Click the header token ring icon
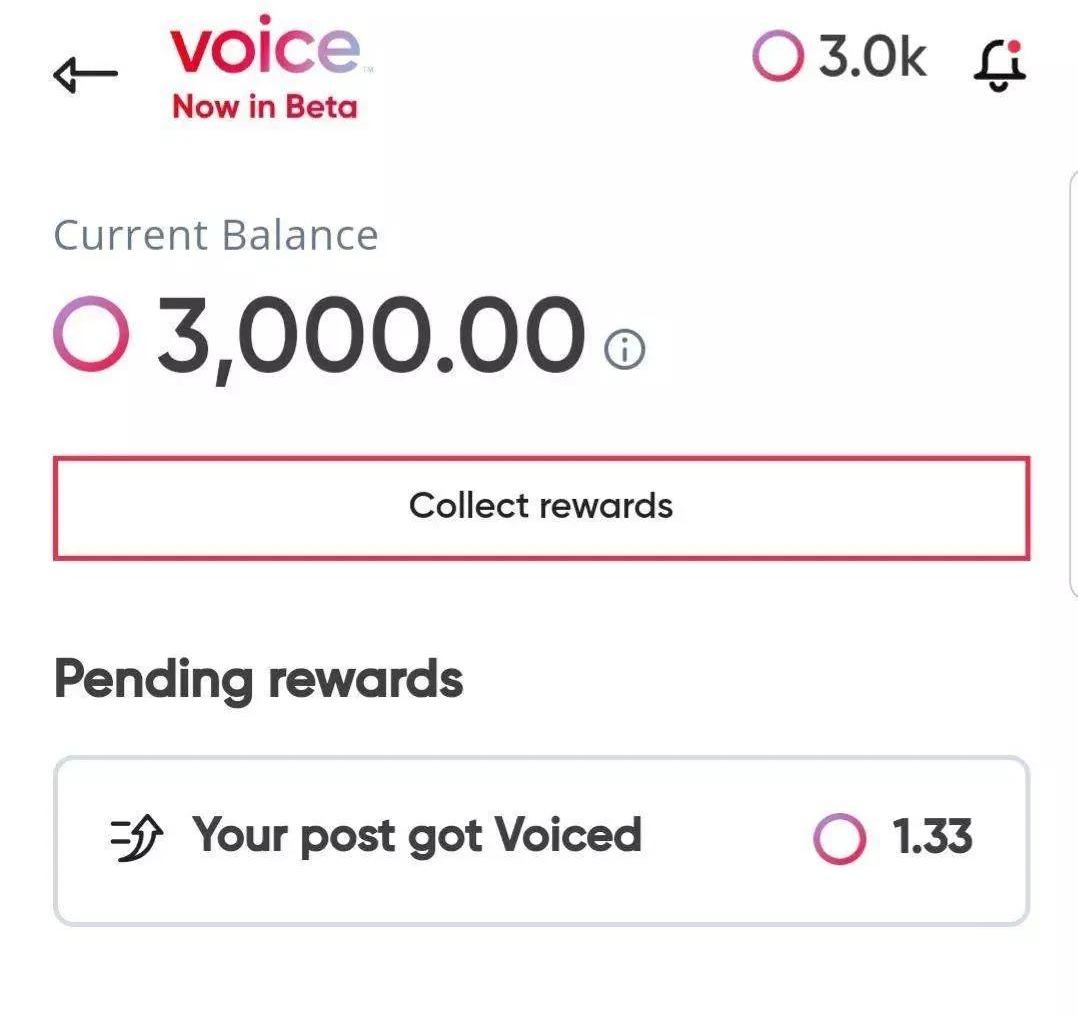1078x1018 pixels. 778,59
